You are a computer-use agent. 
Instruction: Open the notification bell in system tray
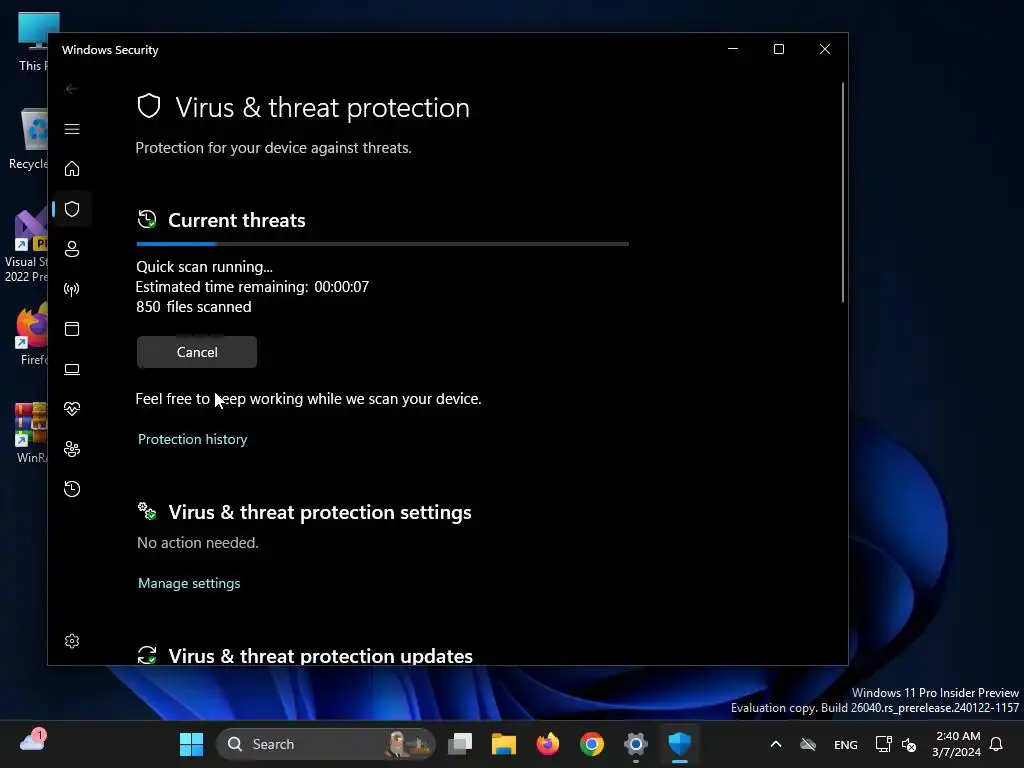tap(997, 744)
